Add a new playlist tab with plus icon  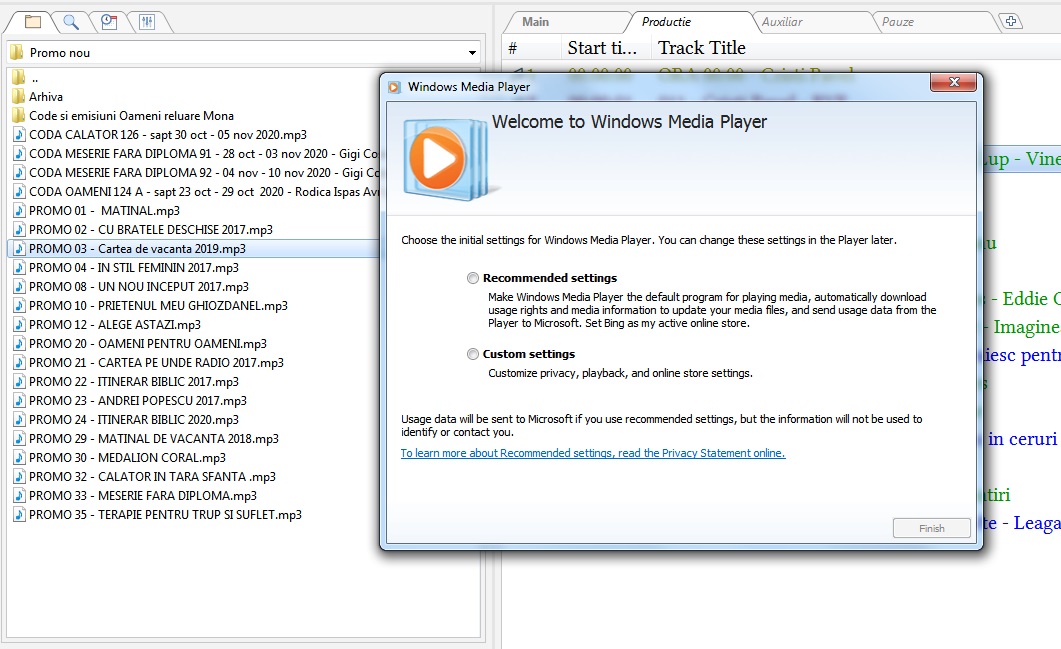1011,21
